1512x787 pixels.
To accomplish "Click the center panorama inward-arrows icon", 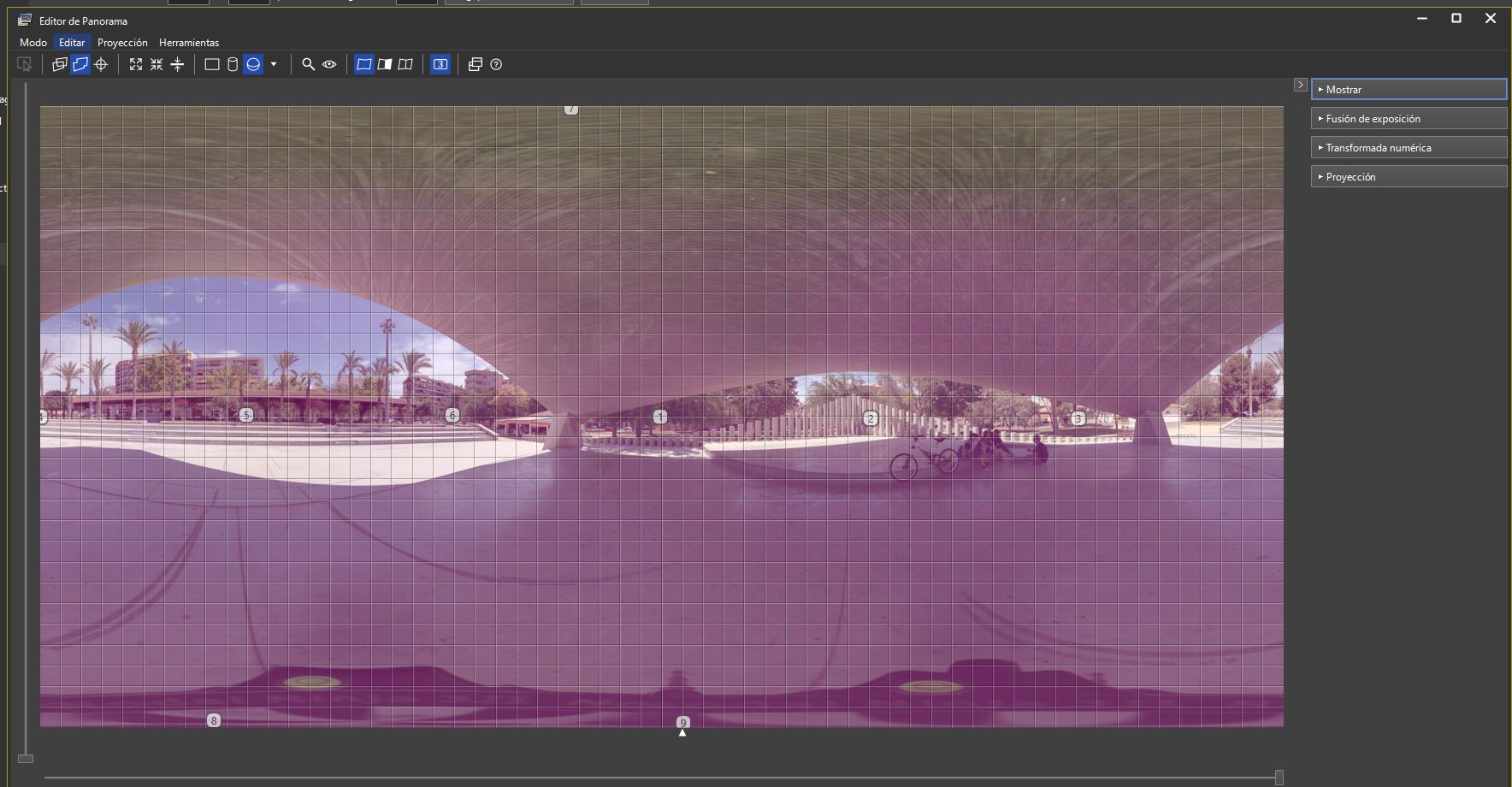I will click(157, 64).
